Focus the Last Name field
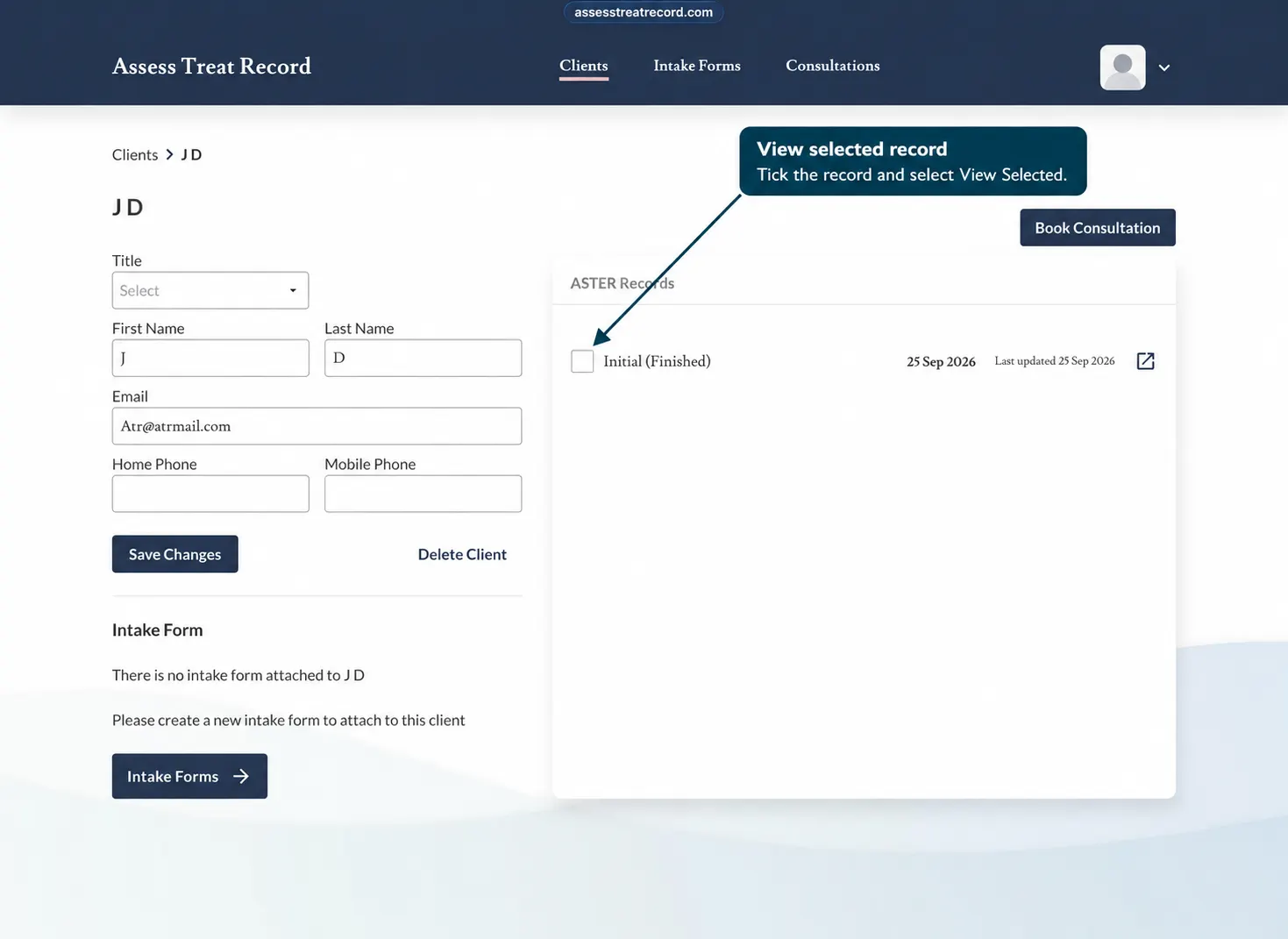Image resolution: width=1288 pixels, height=939 pixels. pos(423,358)
